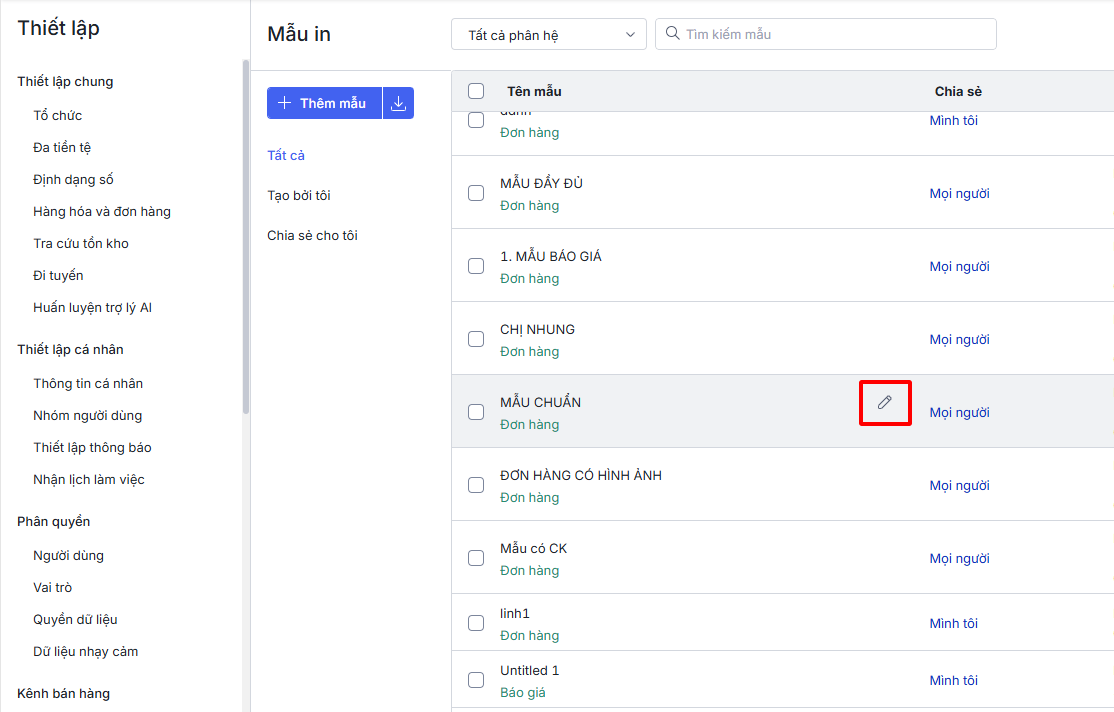Select the checkbox for CHỊ NHUNG
1114x712 pixels.
tap(476, 339)
